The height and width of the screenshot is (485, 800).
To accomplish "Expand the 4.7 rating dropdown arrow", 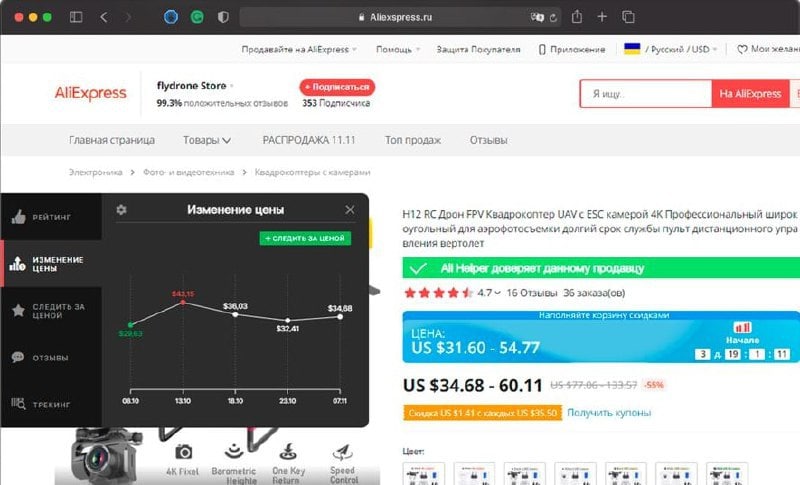I will click(497, 293).
